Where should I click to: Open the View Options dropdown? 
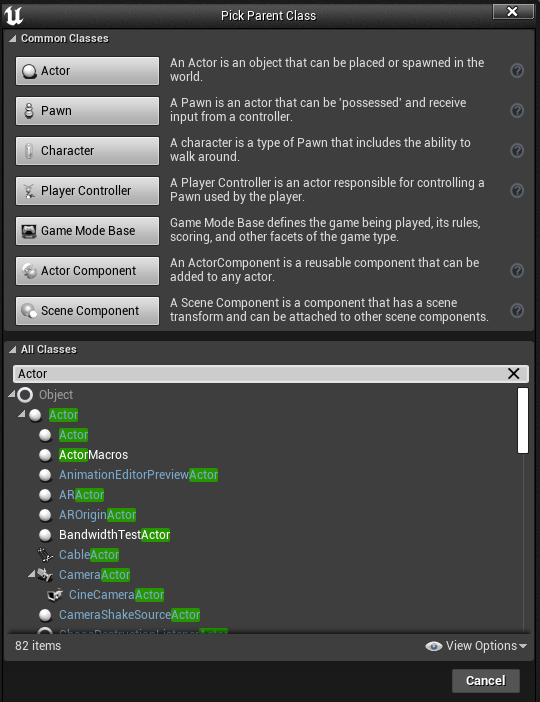[476, 646]
